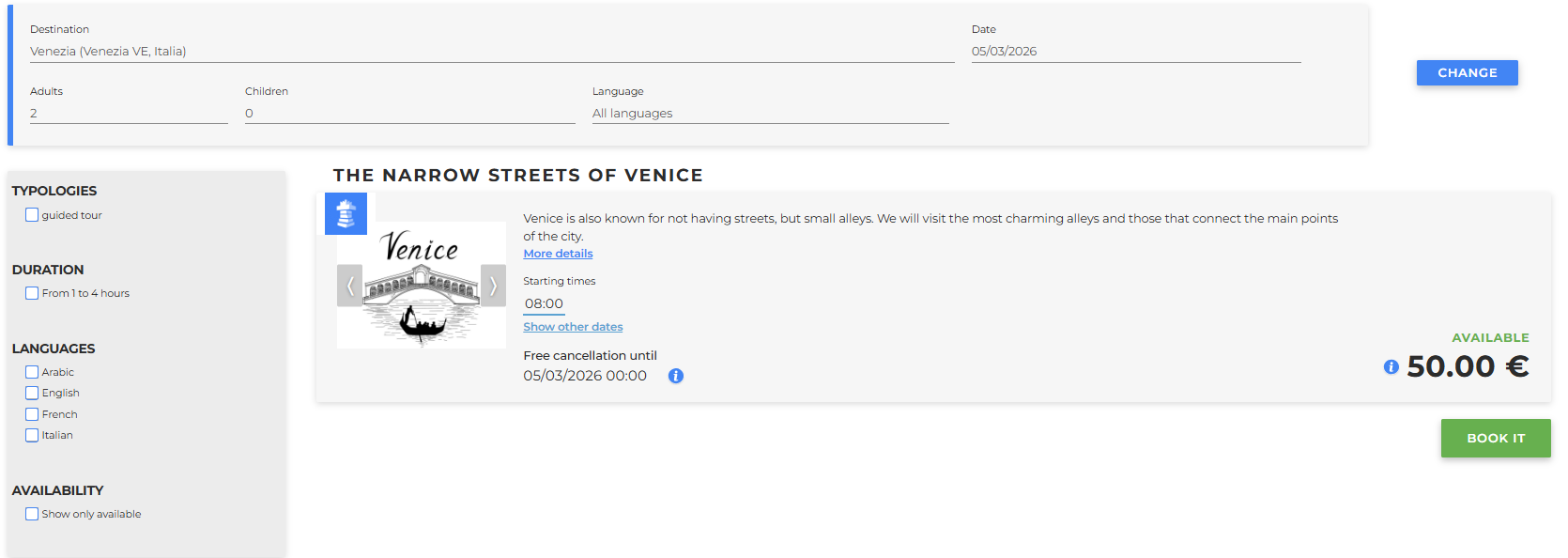The width and height of the screenshot is (1568, 558).
Task: Click the lighthouse guided tour icon
Action: click(346, 214)
